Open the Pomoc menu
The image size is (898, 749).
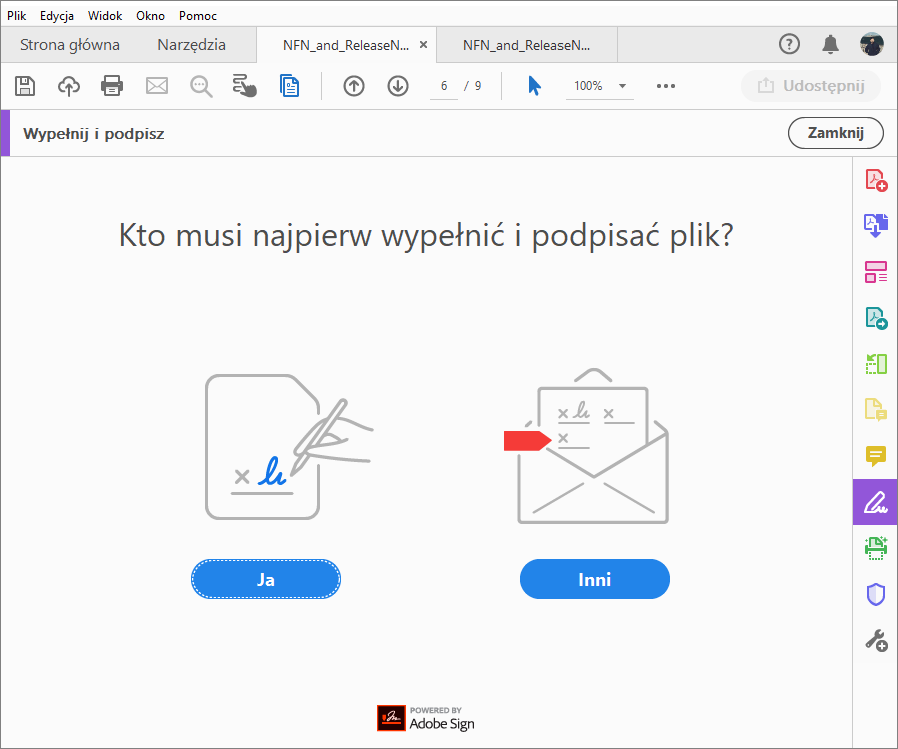(x=197, y=15)
